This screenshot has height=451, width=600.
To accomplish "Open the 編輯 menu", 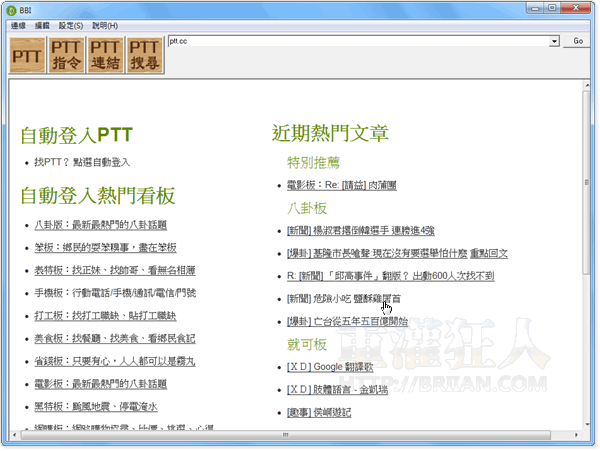I will [x=42, y=26].
